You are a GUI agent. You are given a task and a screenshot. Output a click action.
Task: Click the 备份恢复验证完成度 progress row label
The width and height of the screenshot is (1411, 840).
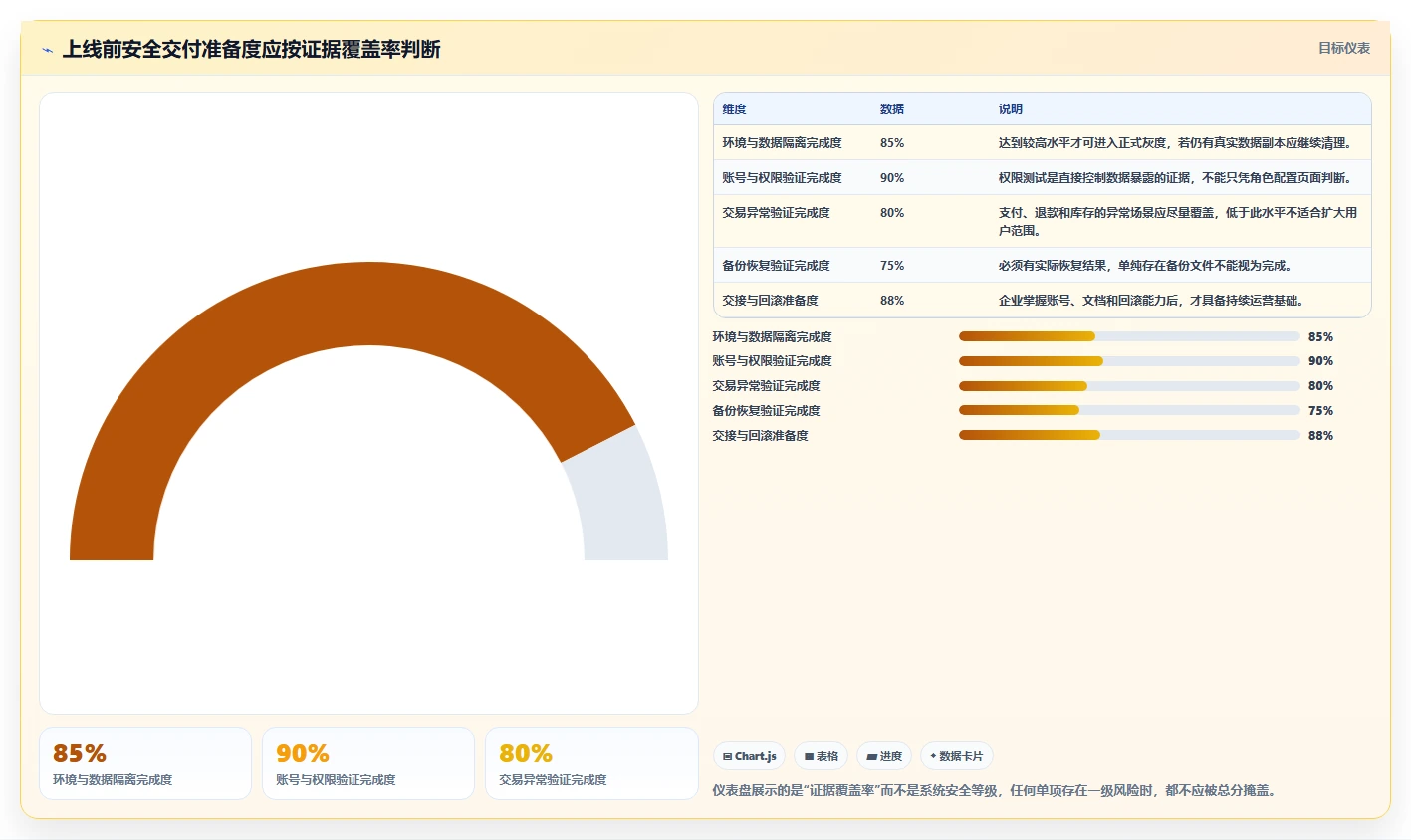tap(766, 411)
